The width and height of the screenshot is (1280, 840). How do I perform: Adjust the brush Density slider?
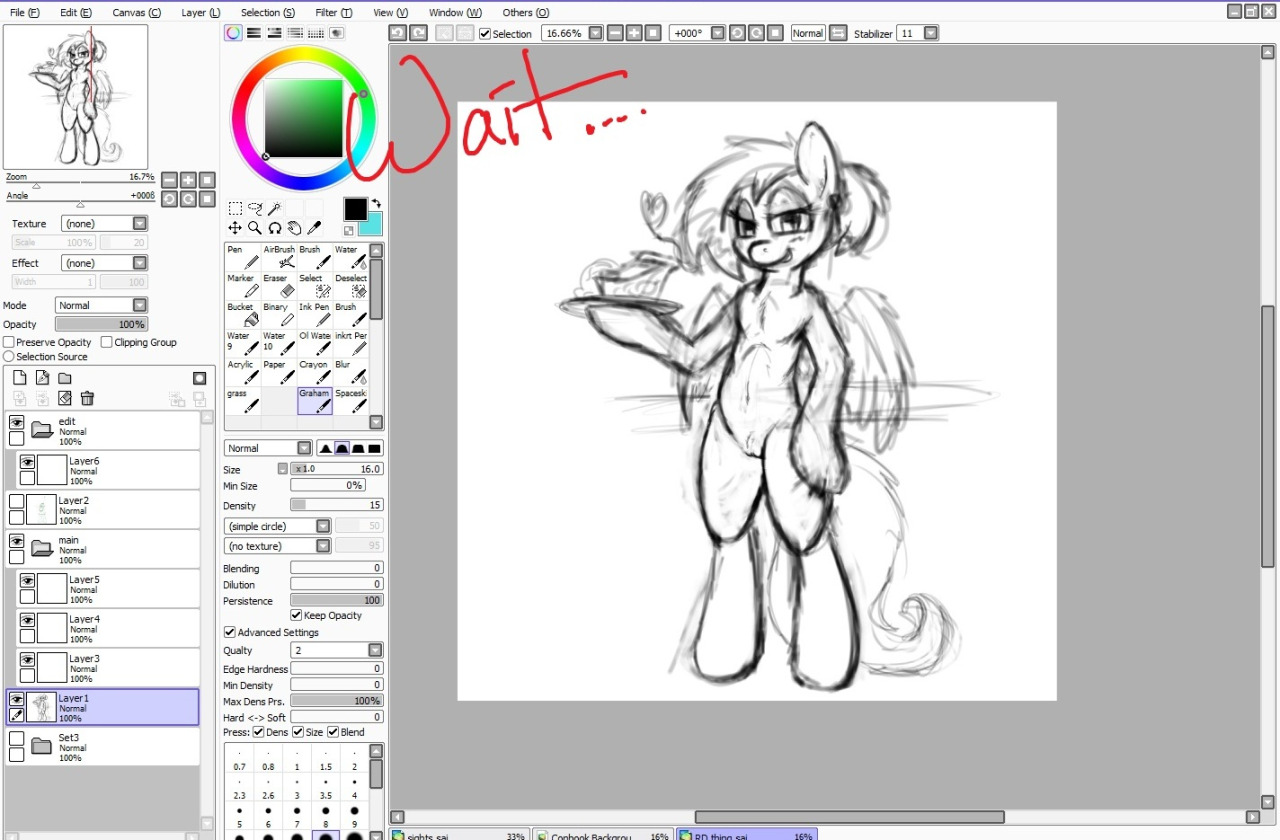click(x=337, y=505)
